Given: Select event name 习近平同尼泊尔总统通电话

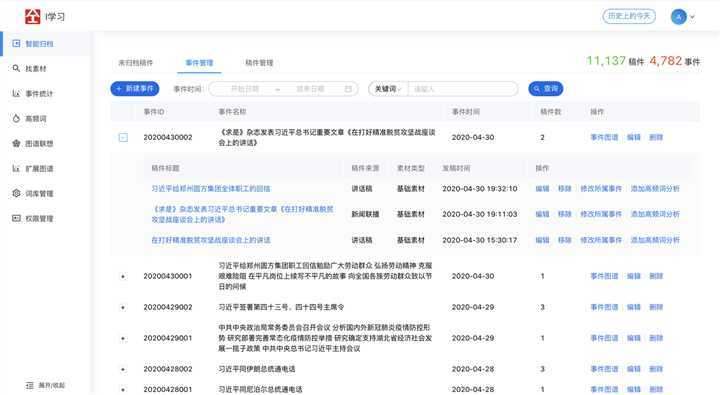Looking at the screenshot, I should (260, 389).
